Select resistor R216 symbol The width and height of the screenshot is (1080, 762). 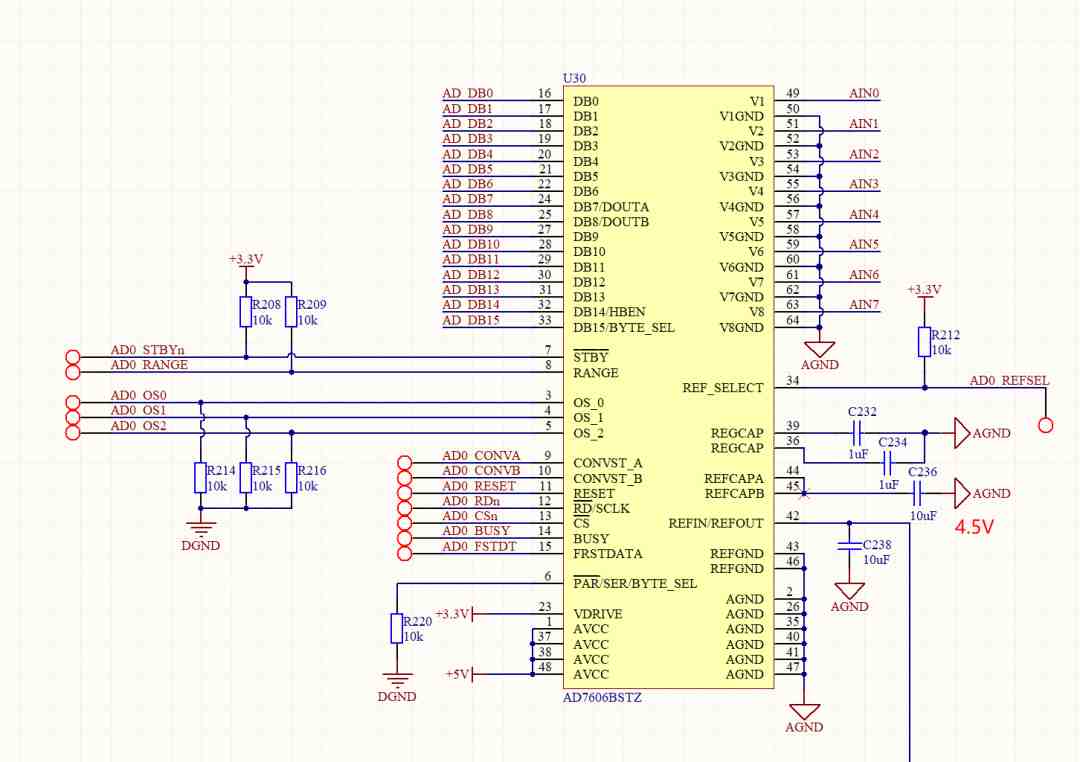(x=291, y=478)
